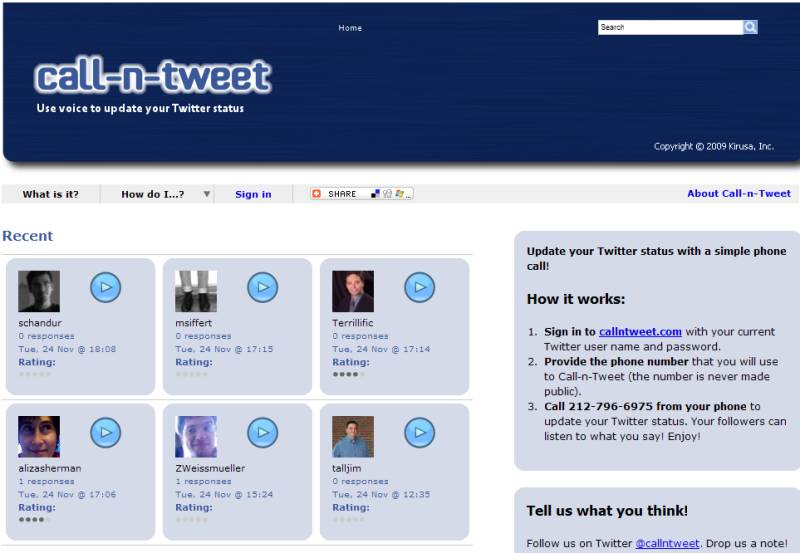Viewport: 800px width, 553px height.
Task: Click the Home link in header
Action: click(x=350, y=28)
